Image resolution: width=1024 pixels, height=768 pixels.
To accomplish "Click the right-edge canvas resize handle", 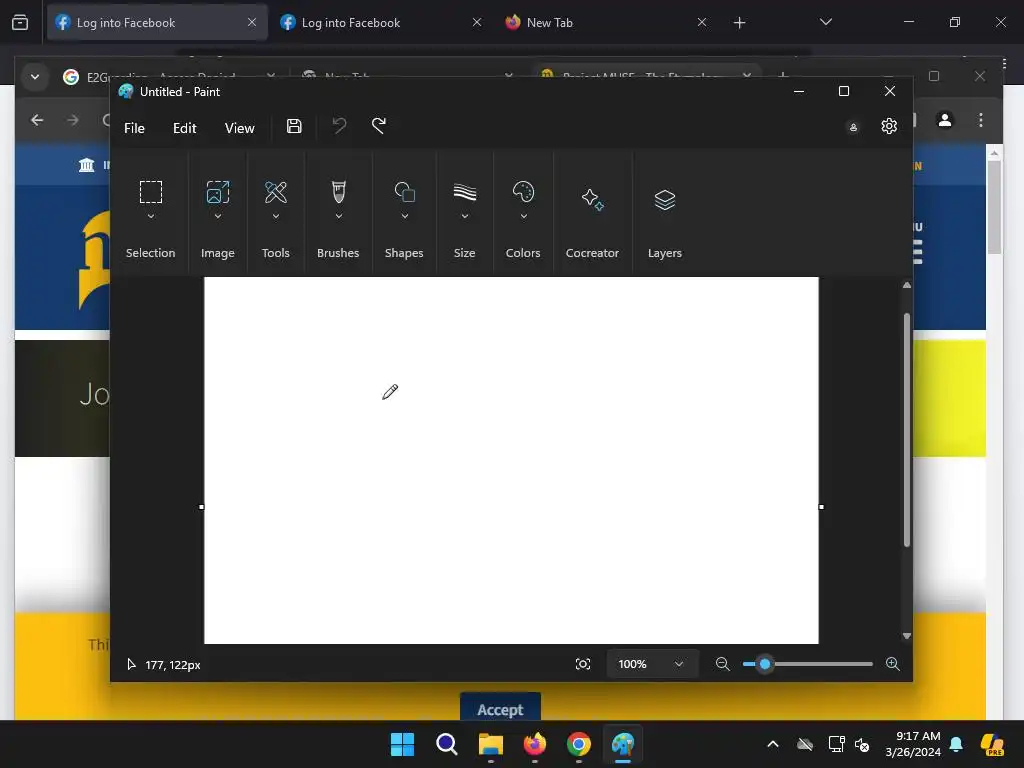I will click(x=822, y=507).
